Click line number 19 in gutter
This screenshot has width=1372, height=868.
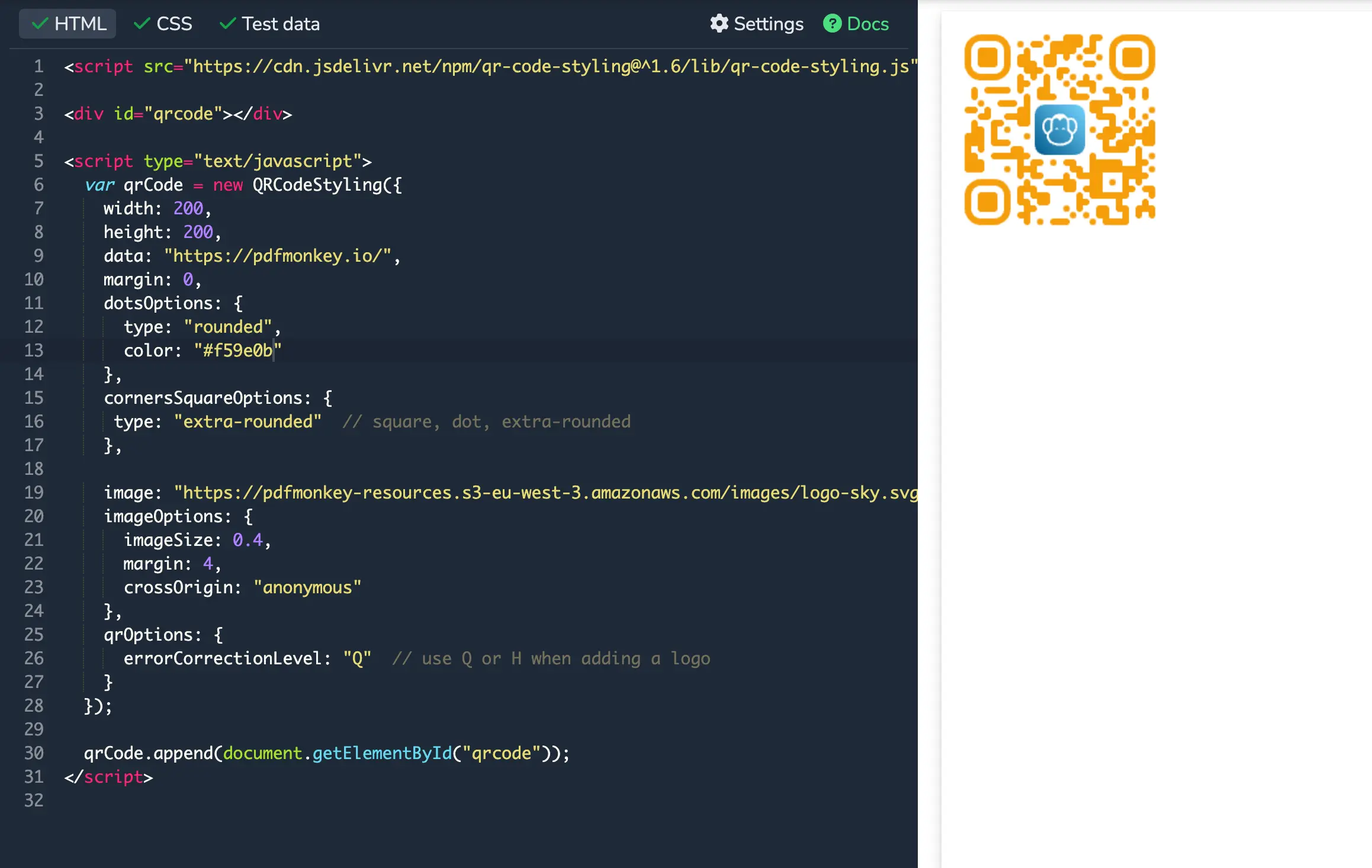[x=34, y=493]
